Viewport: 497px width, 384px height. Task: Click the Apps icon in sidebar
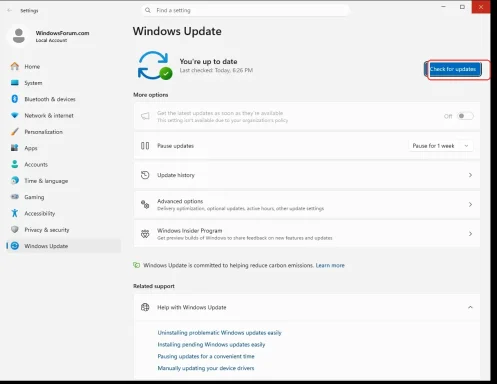[x=15, y=148]
